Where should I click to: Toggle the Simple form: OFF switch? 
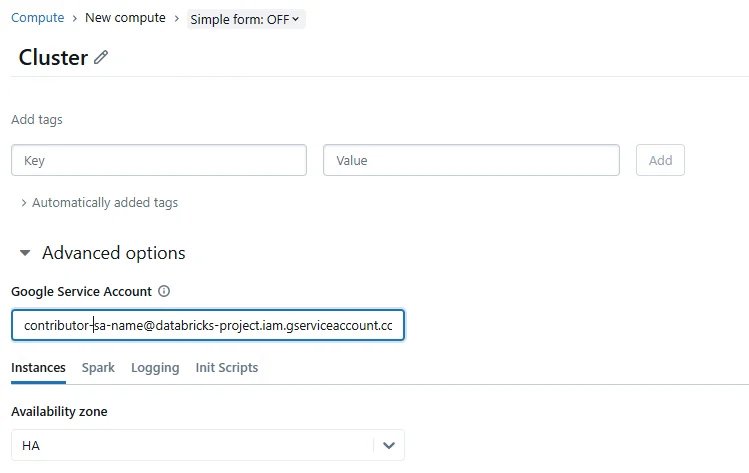(x=240, y=19)
